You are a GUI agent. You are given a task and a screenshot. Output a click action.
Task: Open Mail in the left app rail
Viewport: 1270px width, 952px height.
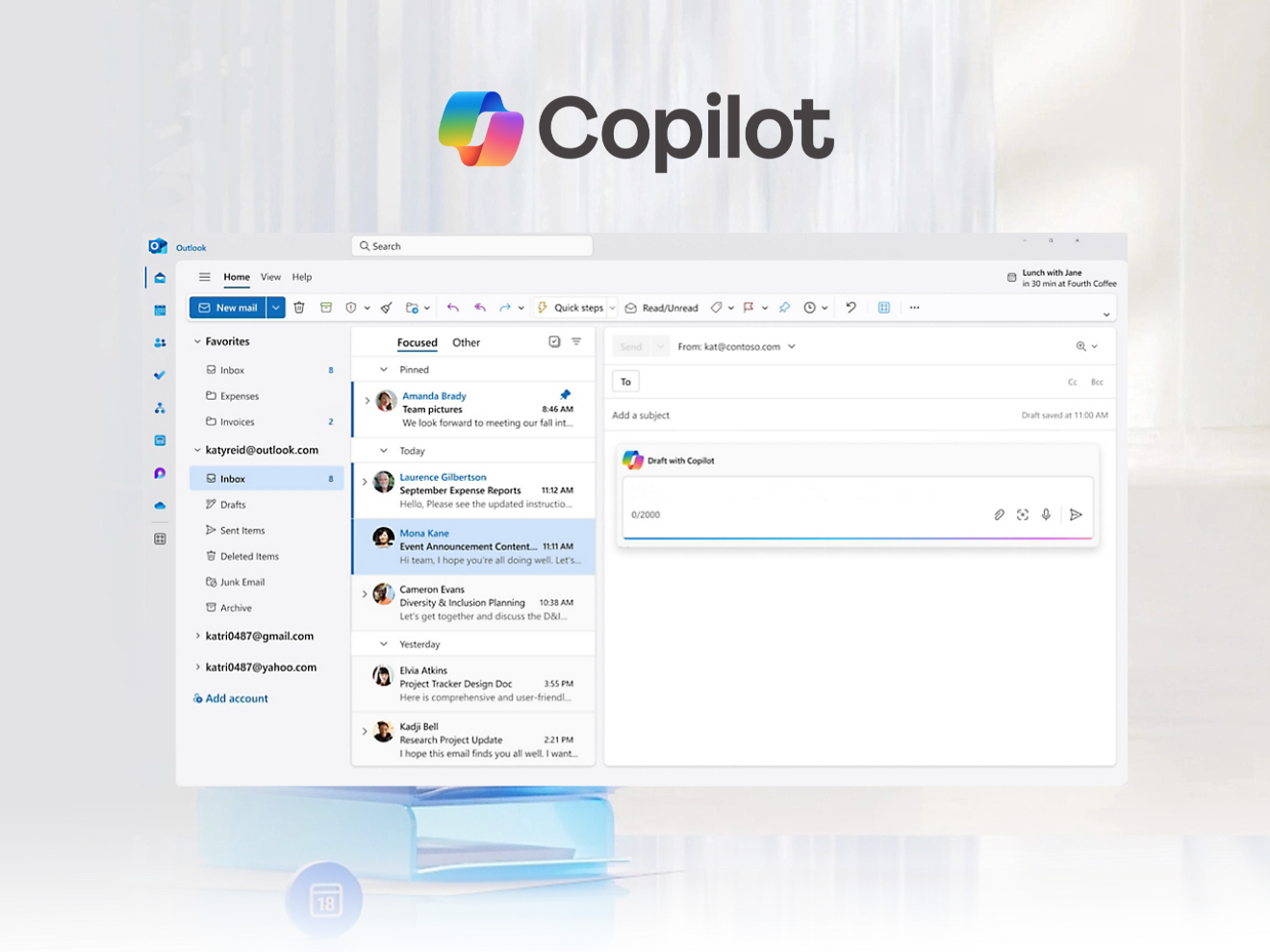tap(160, 278)
